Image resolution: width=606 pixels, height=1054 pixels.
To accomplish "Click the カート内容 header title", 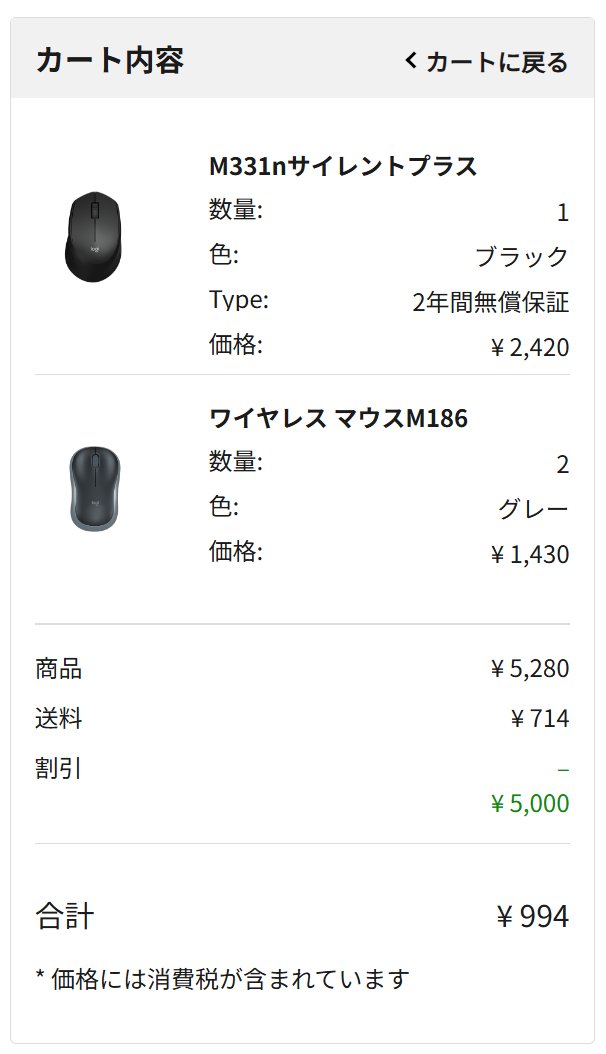I will click(109, 60).
